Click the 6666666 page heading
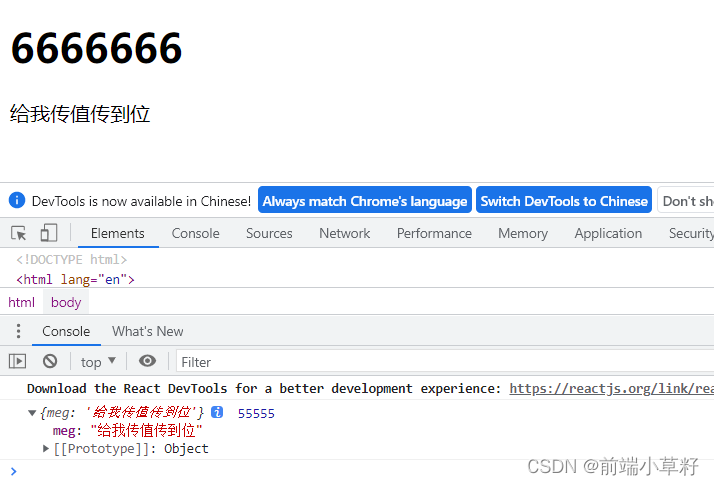 pyautogui.click(x=97, y=48)
